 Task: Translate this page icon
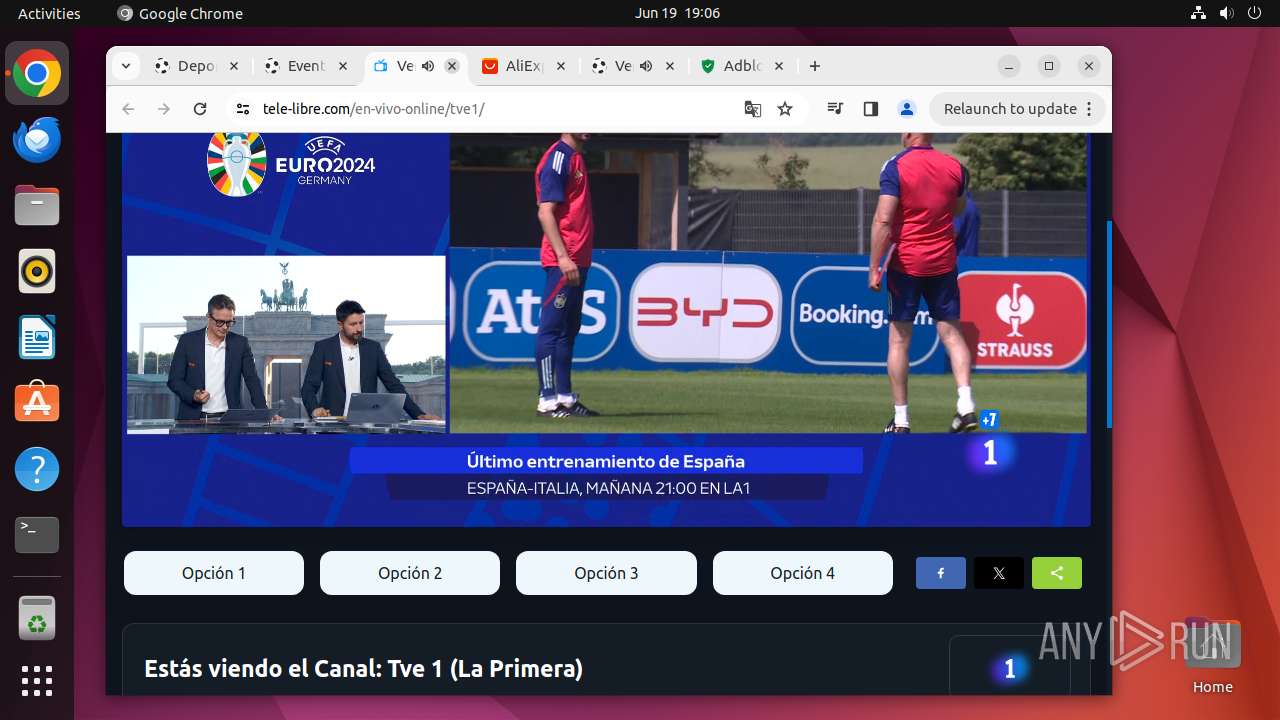pyautogui.click(x=753, y=109)
